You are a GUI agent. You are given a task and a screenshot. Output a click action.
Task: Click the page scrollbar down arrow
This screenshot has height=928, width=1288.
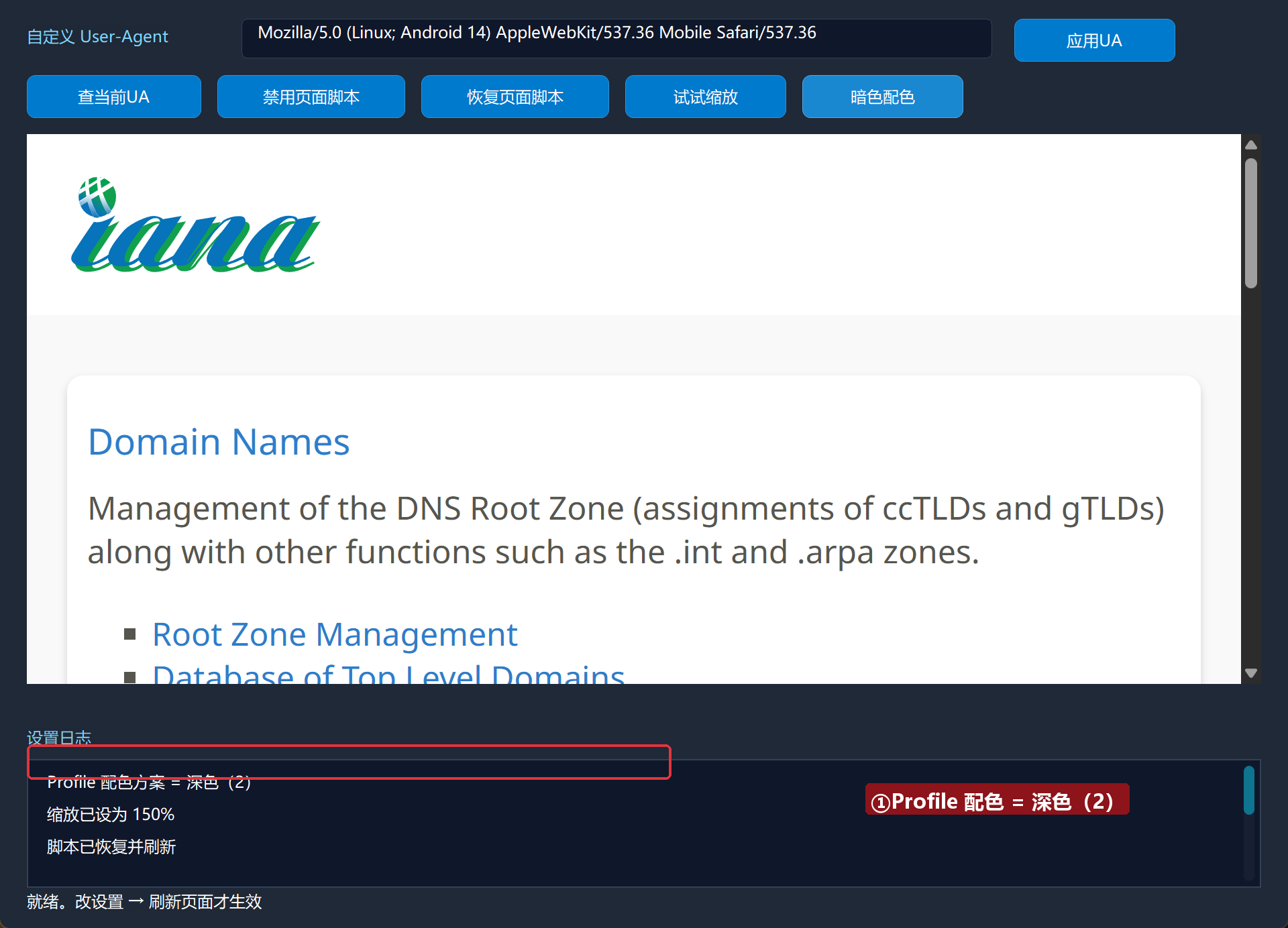(x=1251, y=673)
